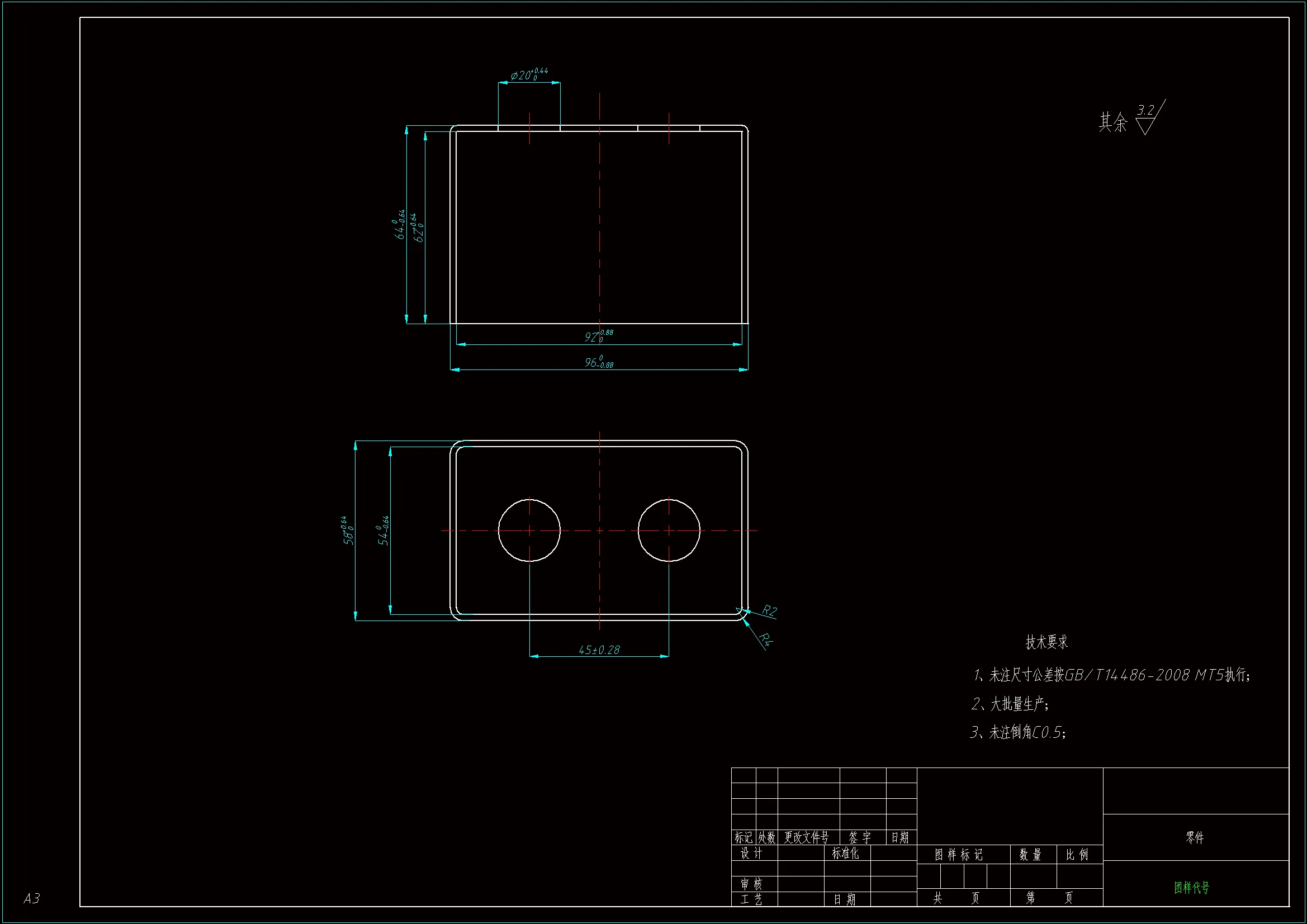This screenshot has height=924, width=1307.
Task: Click the green 图样代号 title block text
Action: [x=1191, y=888]
